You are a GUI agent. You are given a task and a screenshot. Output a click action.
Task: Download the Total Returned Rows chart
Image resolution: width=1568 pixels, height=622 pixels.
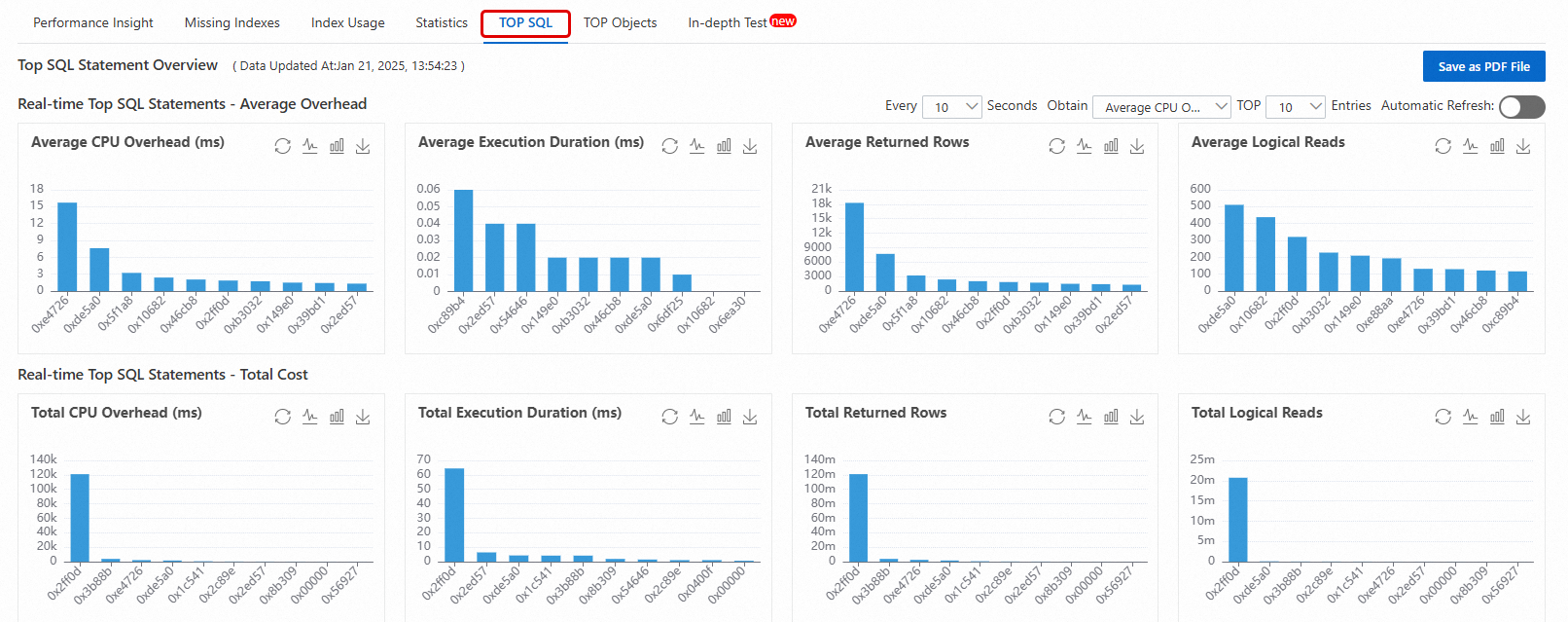coord(1137,417)
